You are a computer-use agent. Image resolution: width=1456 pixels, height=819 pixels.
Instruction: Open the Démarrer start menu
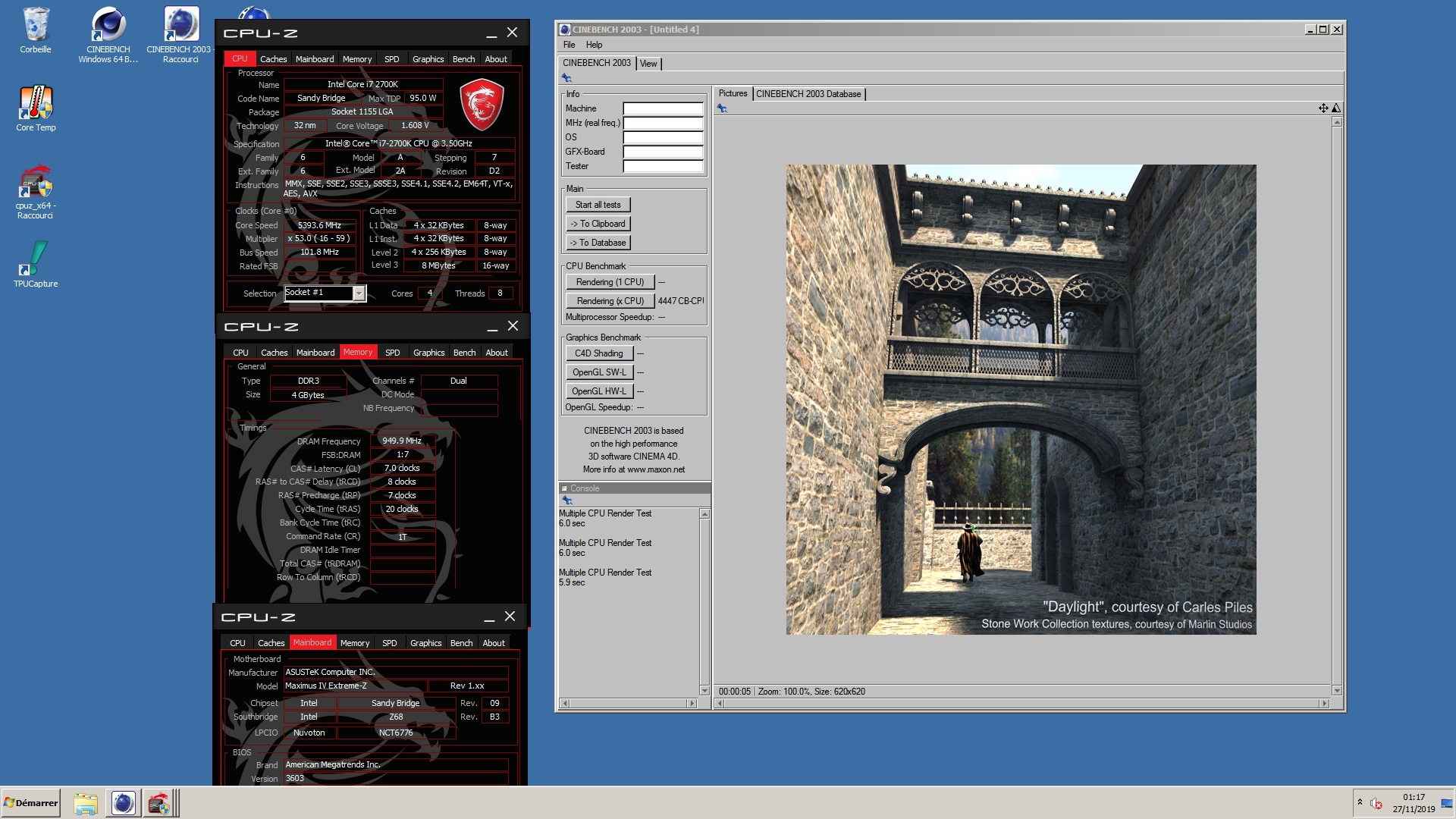31,803
